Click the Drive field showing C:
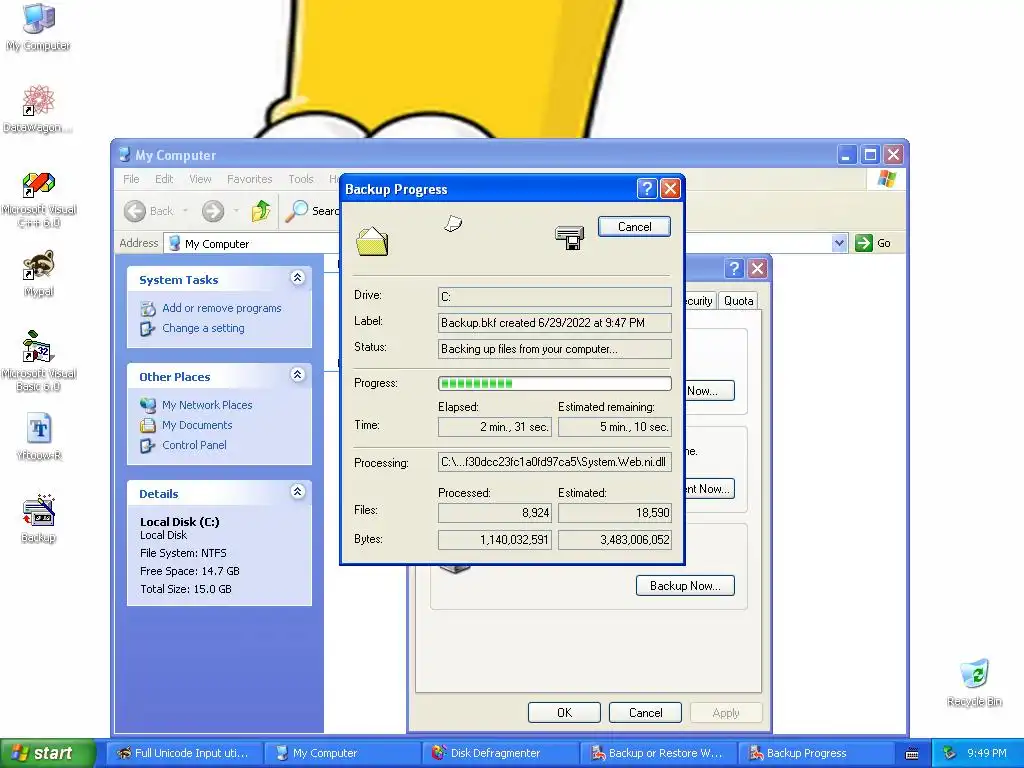The image size is (1024, 768). point(554,296)
